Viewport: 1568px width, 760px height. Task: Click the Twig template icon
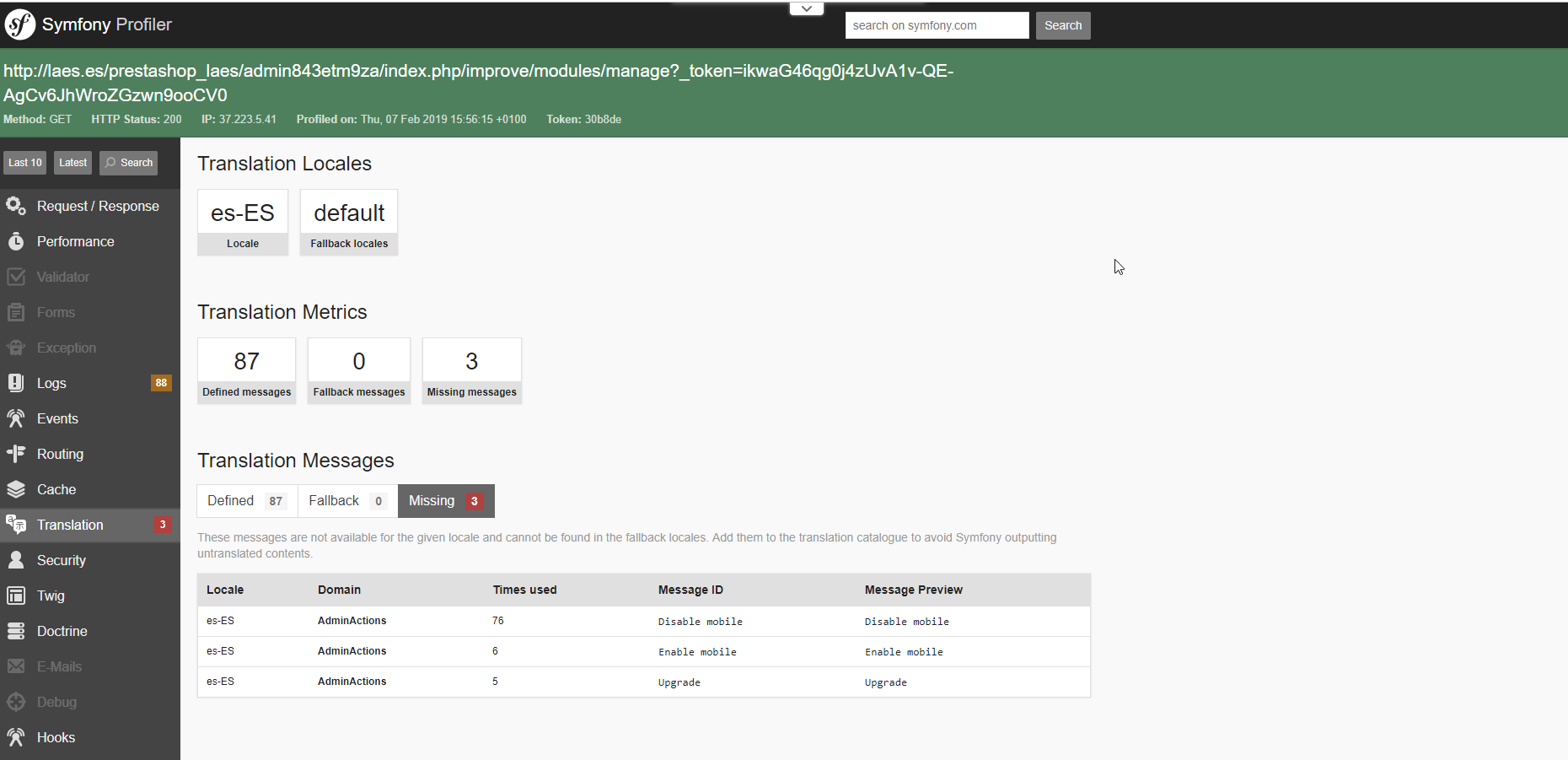(16, 596)
